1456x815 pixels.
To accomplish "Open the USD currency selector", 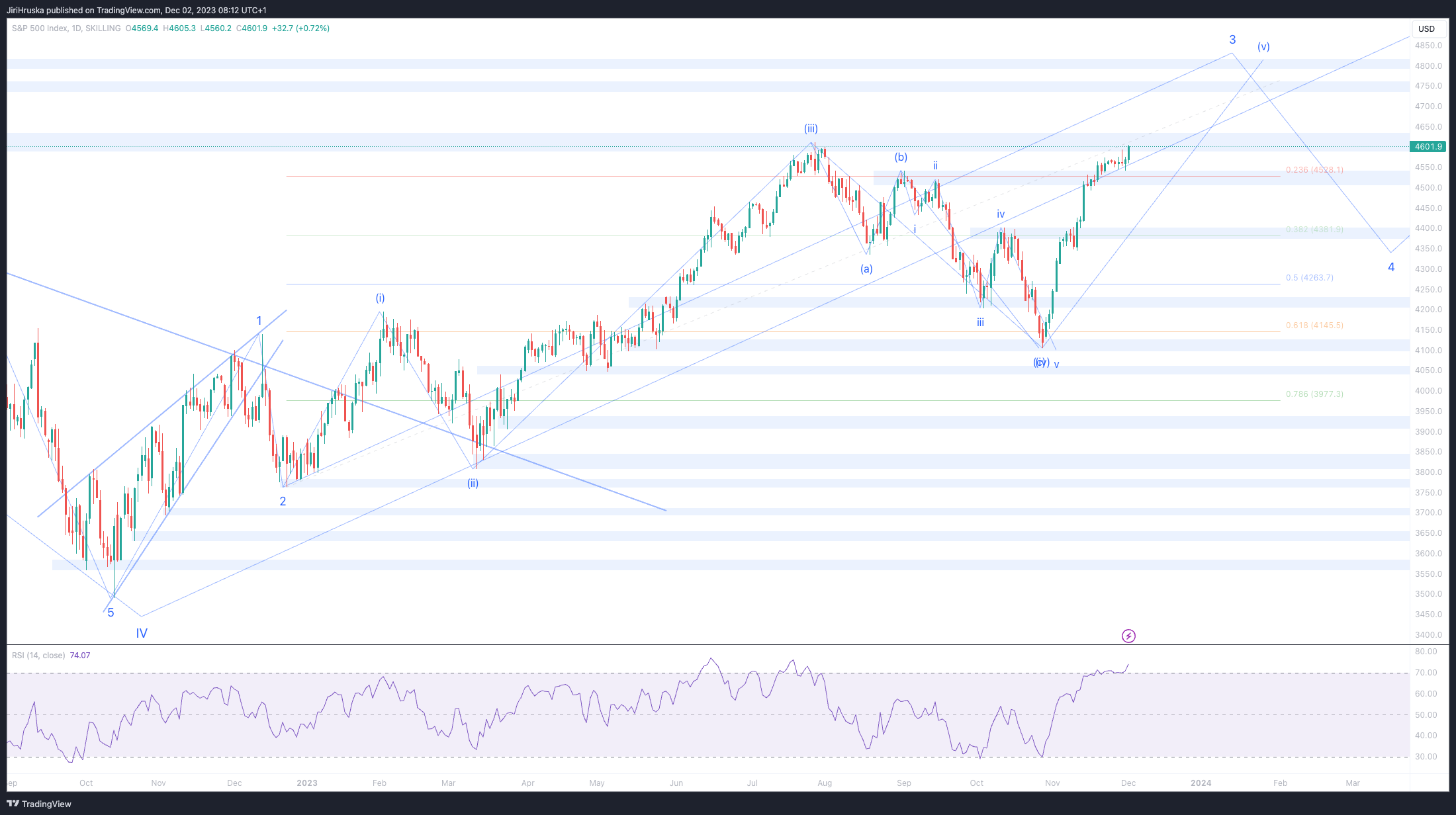I will pyautogui.click(x=1426, y=28).
